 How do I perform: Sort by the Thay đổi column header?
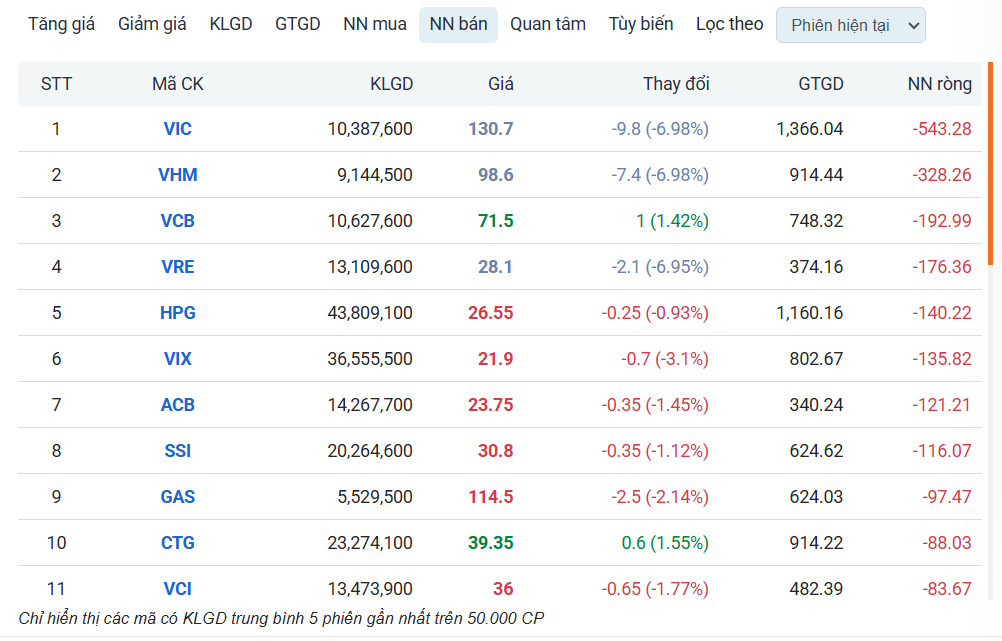click(676, 84)
